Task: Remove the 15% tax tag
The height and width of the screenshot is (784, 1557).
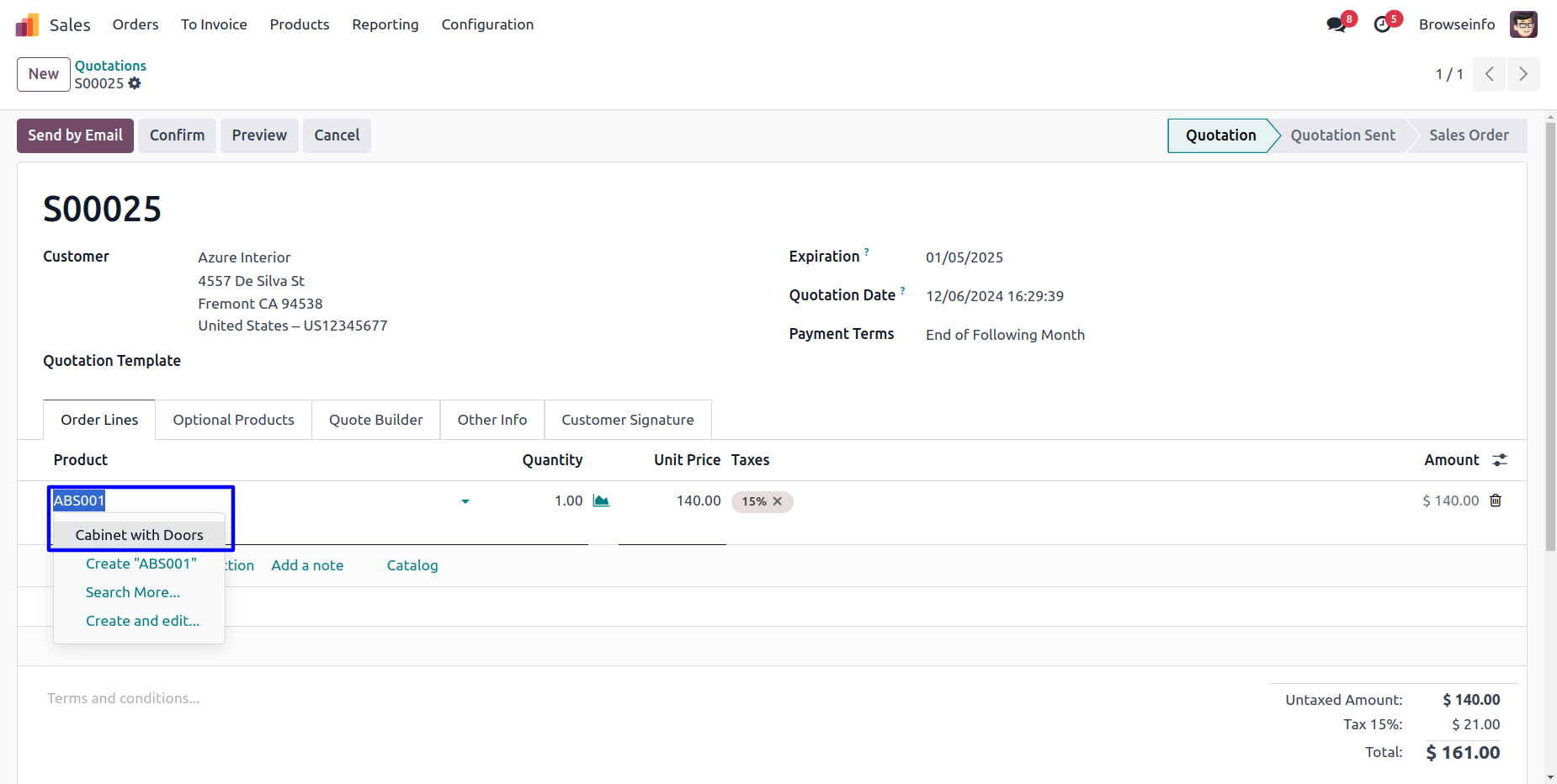Action: point(778,501)
